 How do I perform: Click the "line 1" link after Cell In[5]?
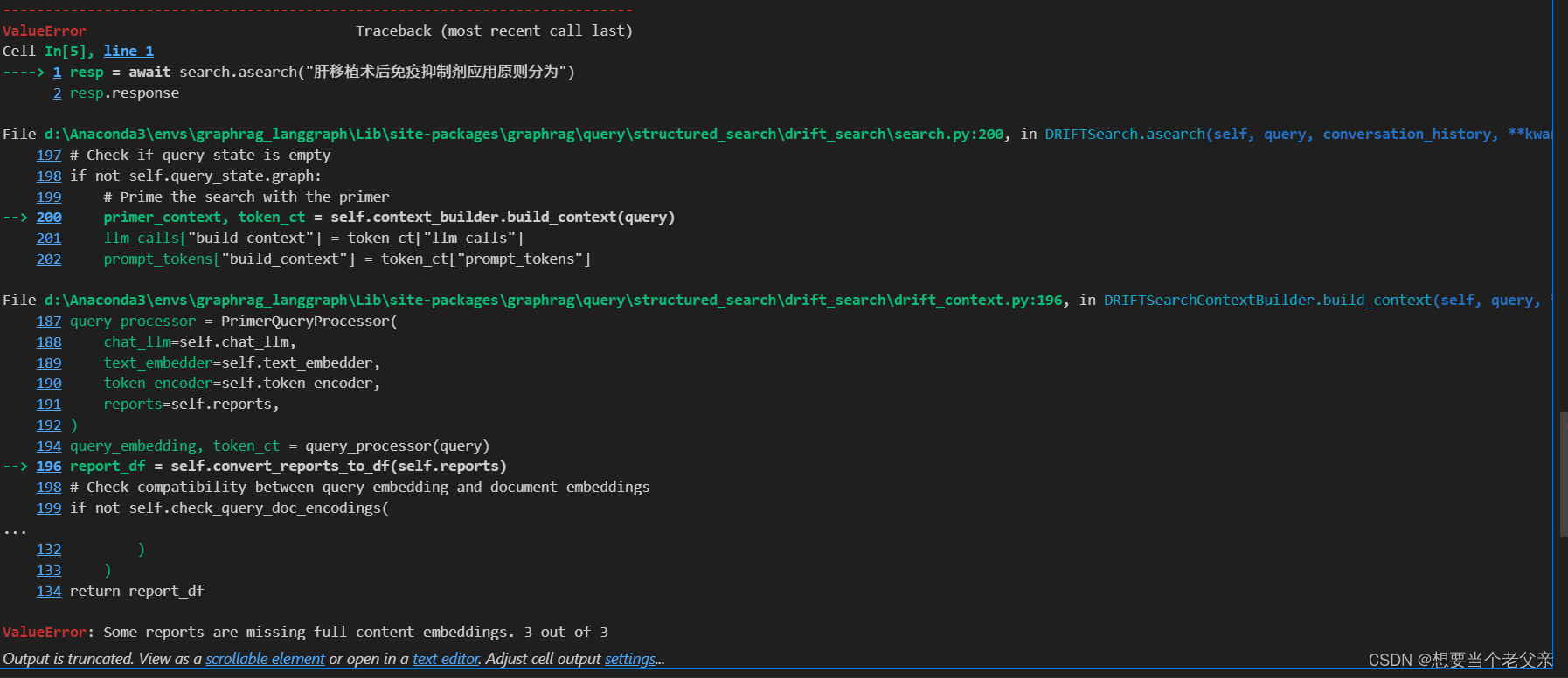[128, 52]
